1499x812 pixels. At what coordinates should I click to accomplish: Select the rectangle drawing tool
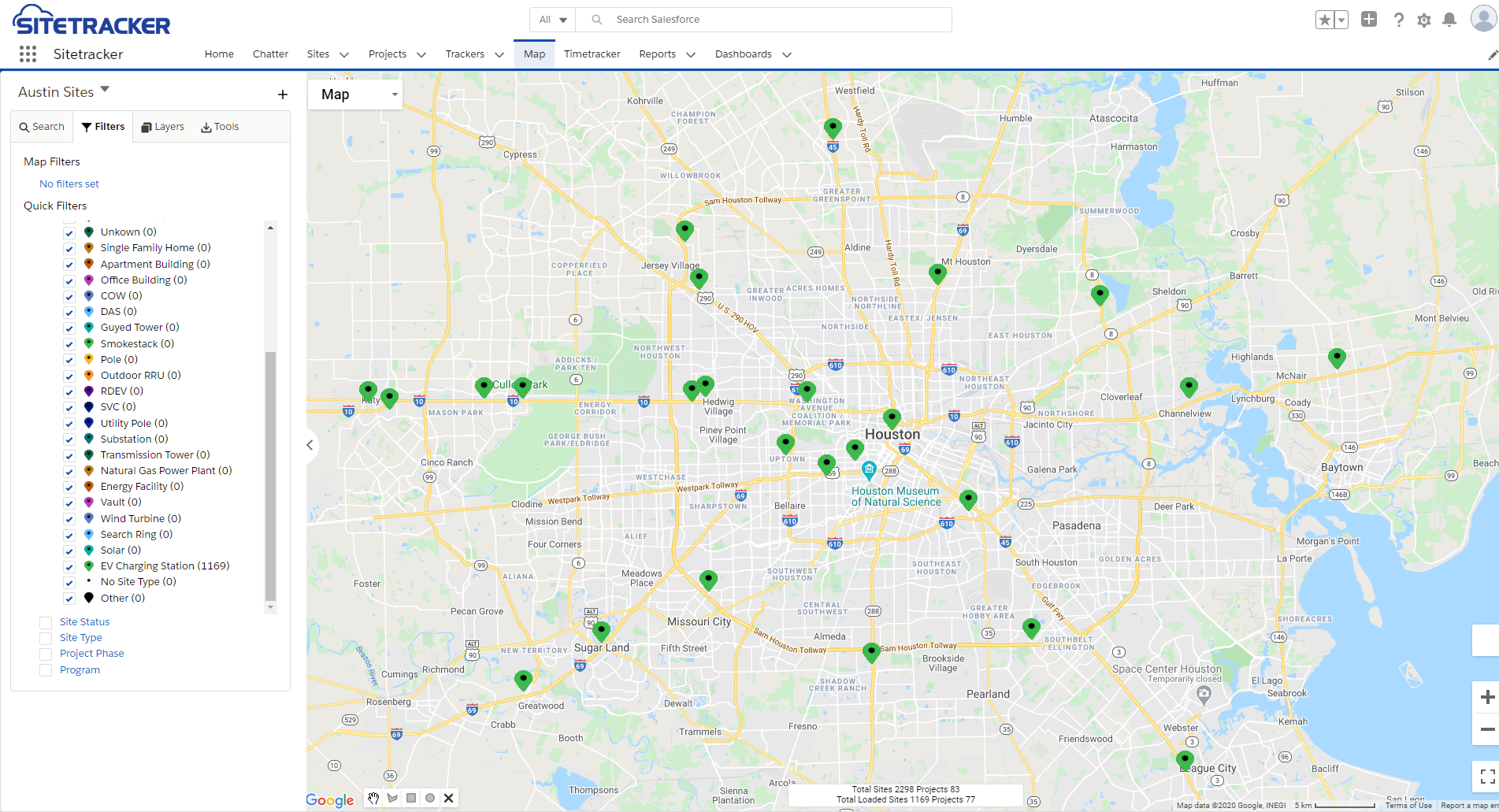(x=411, y=798)
